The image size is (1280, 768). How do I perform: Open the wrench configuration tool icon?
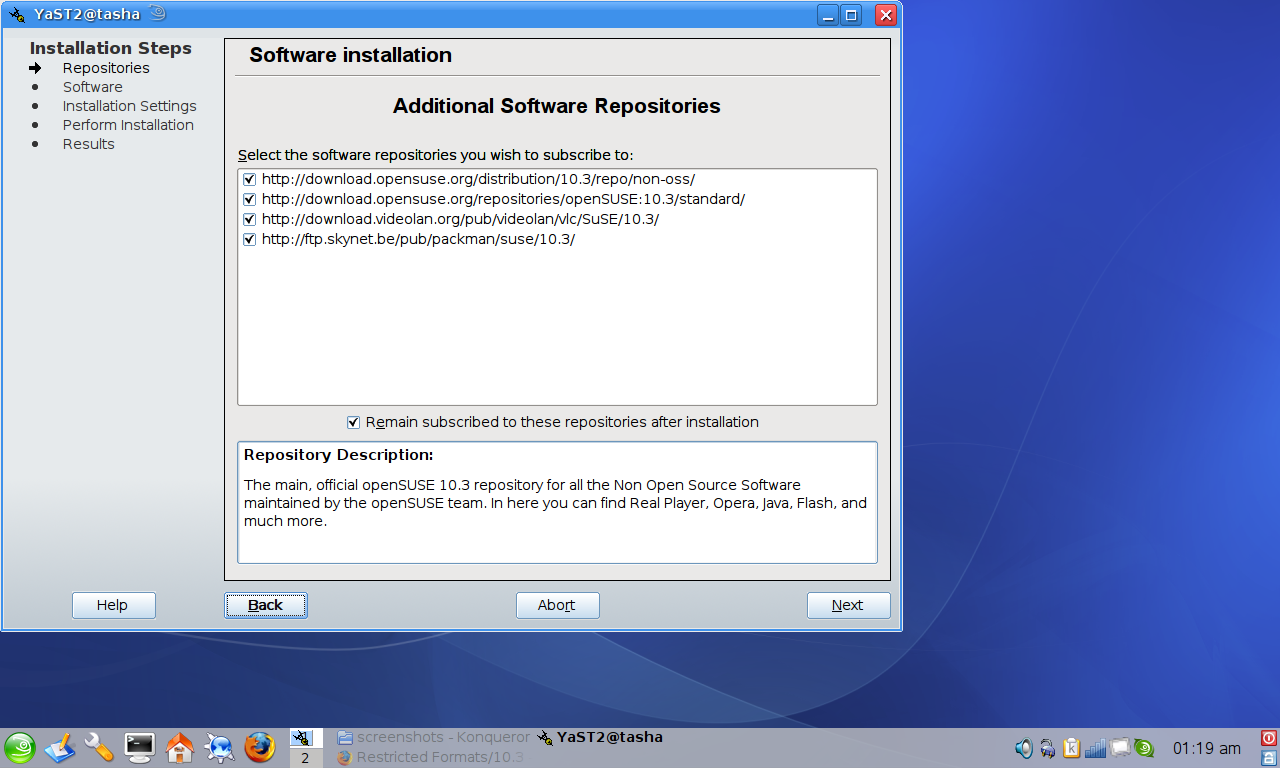click(x=99, y=747)
